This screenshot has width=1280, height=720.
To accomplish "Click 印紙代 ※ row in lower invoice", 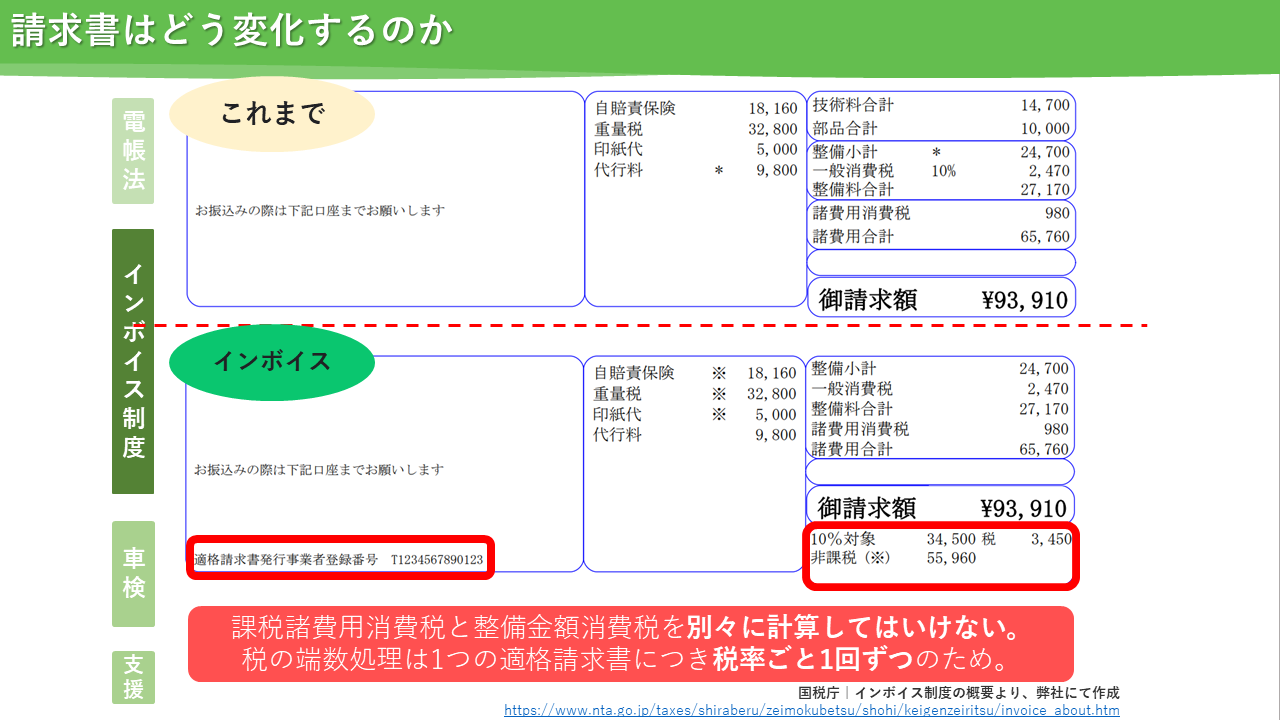I will [696, 414].
